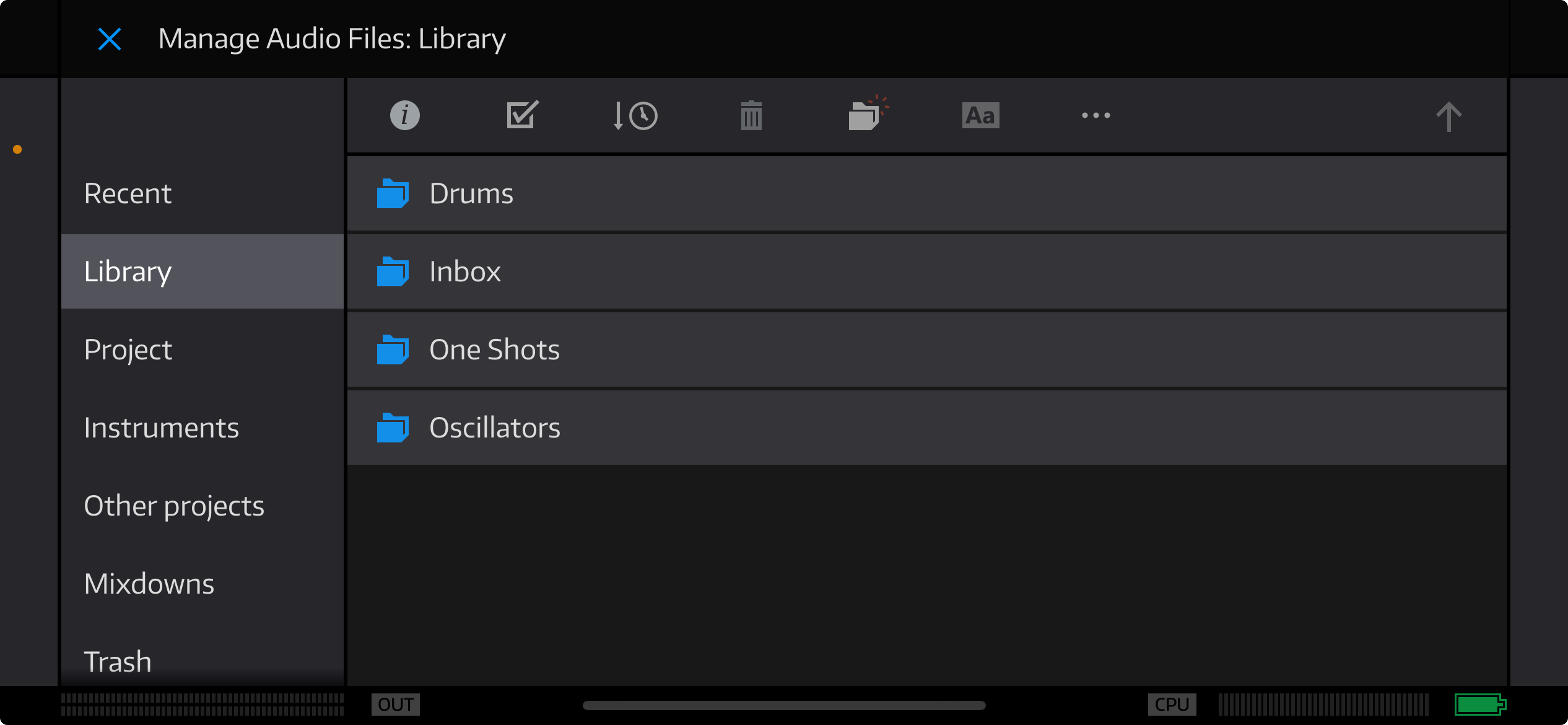This screenshot has height=725, width=1568.
Task: Open the Inbox folder
Action: point(926,271)
